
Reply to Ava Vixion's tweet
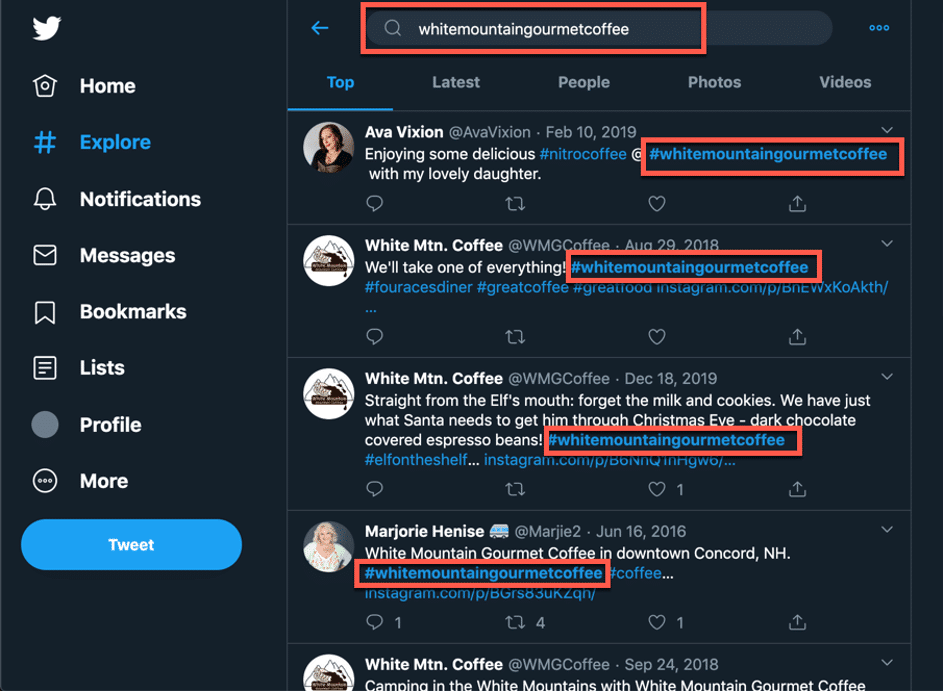tap(375, 204)
